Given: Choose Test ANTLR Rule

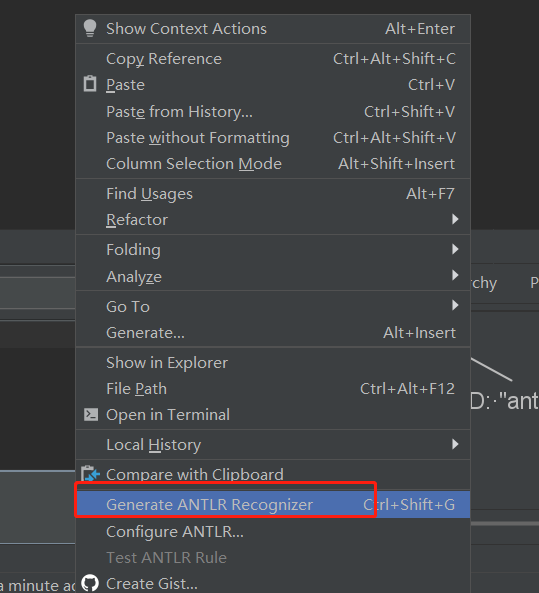Looking at the screenshot, I should tap(273, 558).
